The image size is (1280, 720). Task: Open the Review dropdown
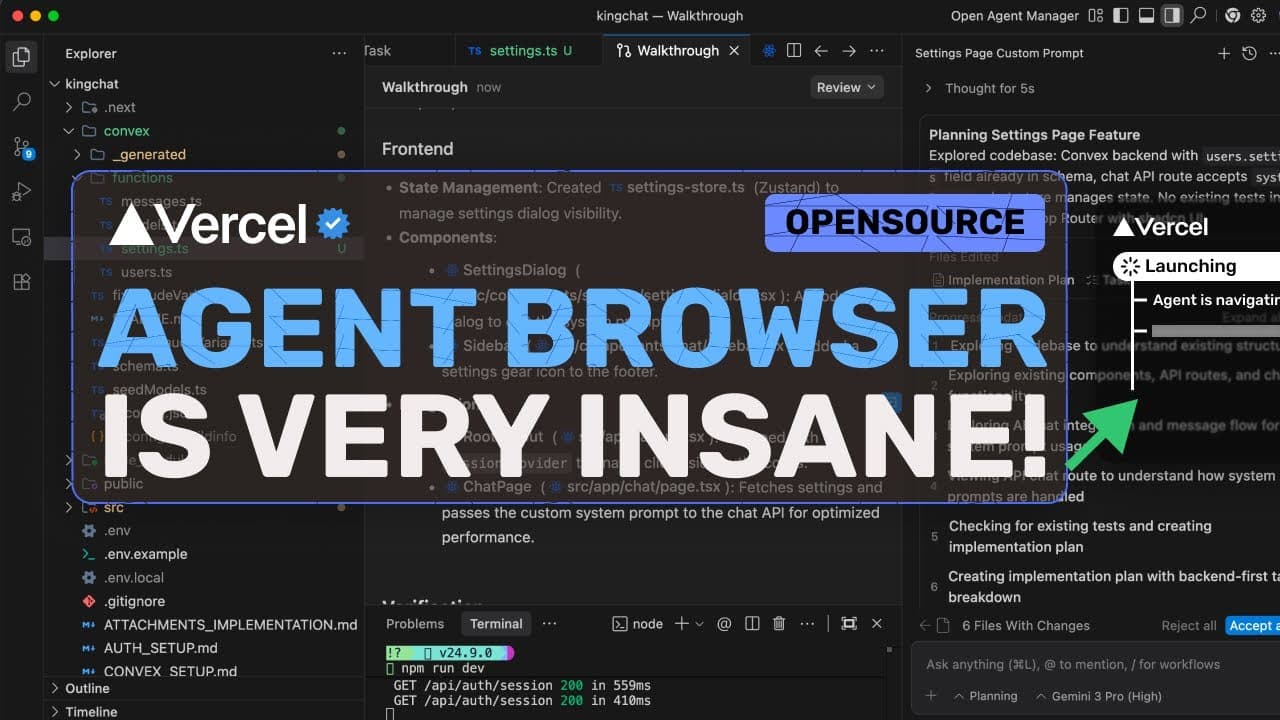(x=847, y=88)
